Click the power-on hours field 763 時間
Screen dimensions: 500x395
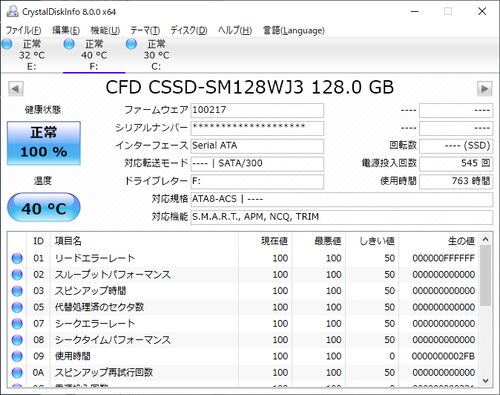tap(456, 182)
